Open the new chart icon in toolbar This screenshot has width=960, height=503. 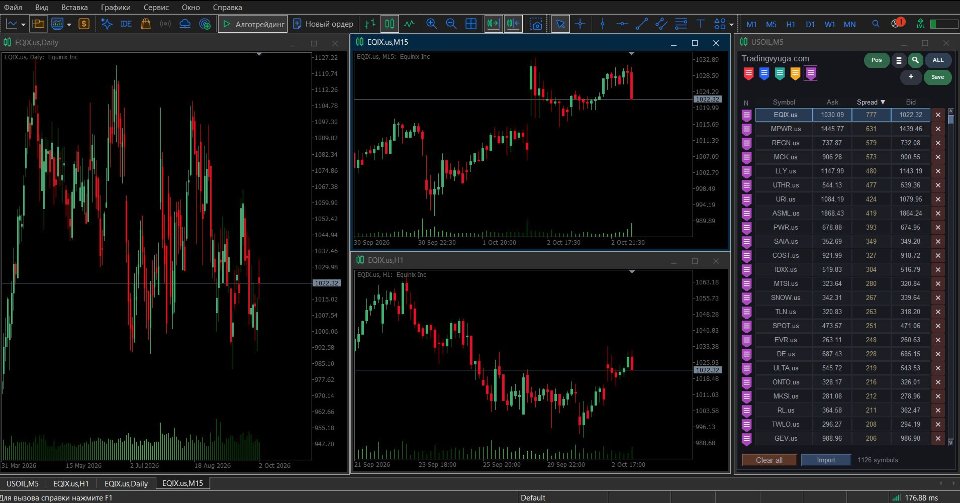(x=12, y=24)
